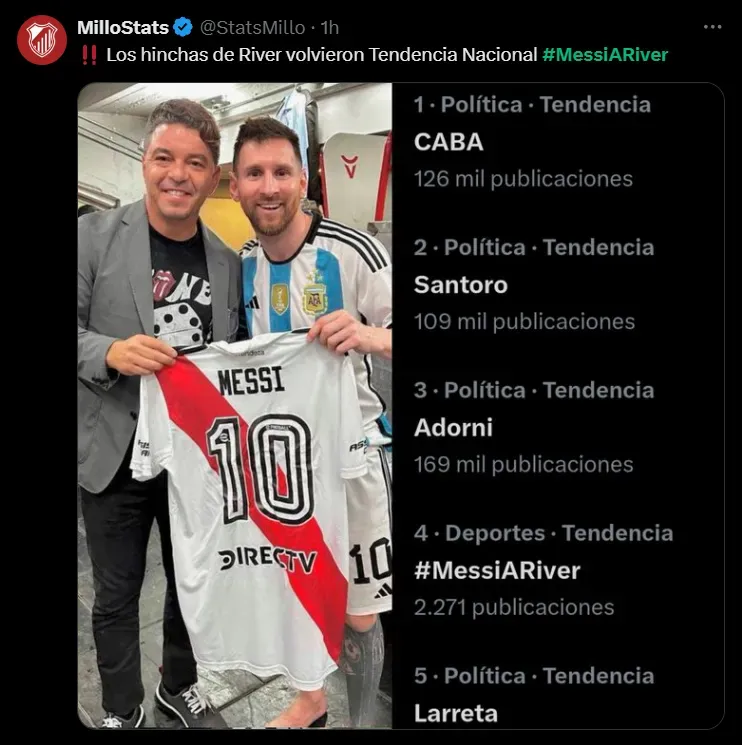The height and width of the screenshot is (745, 742).
Task: Click the red exclamation marks emoji
Action: (x=89, y=55)
